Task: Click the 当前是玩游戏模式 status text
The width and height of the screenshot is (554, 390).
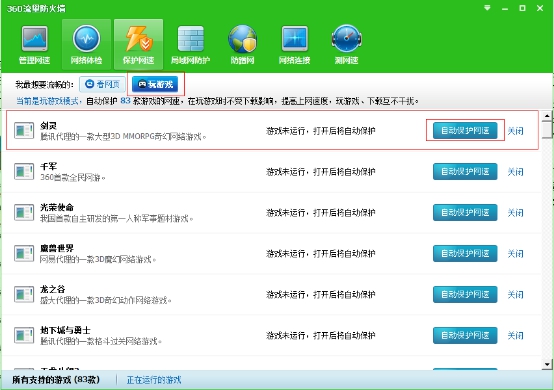Action: click(48, 101)
